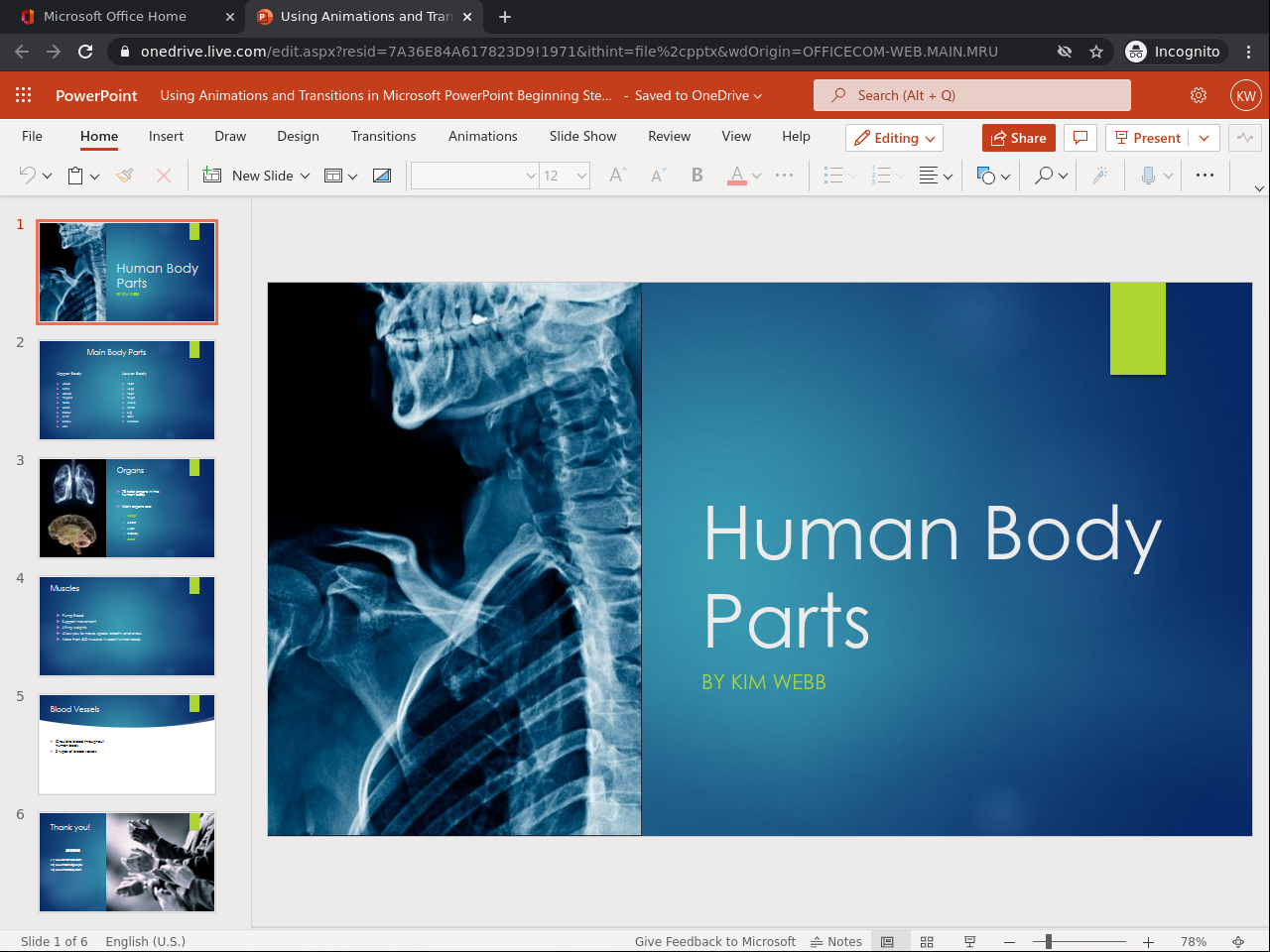1270x952 pixels.
Task: Open the Office app launcher grid
Action: (x=24, y=95)
